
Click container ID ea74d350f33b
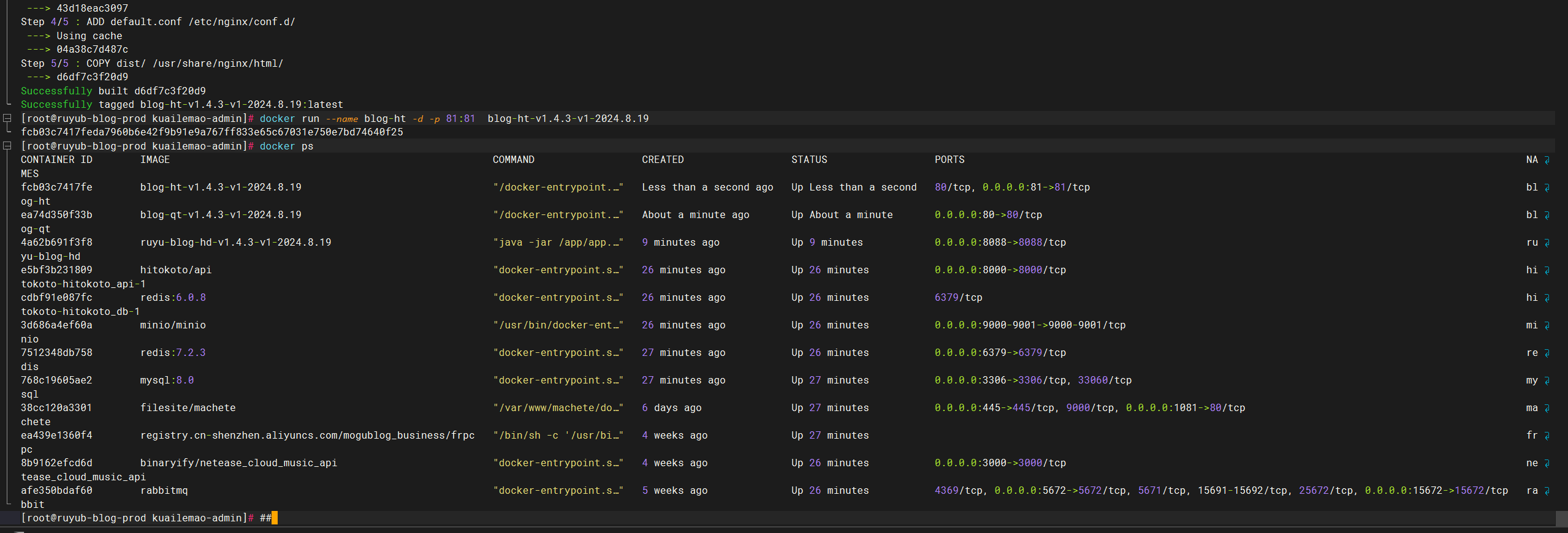coord(56,215)
